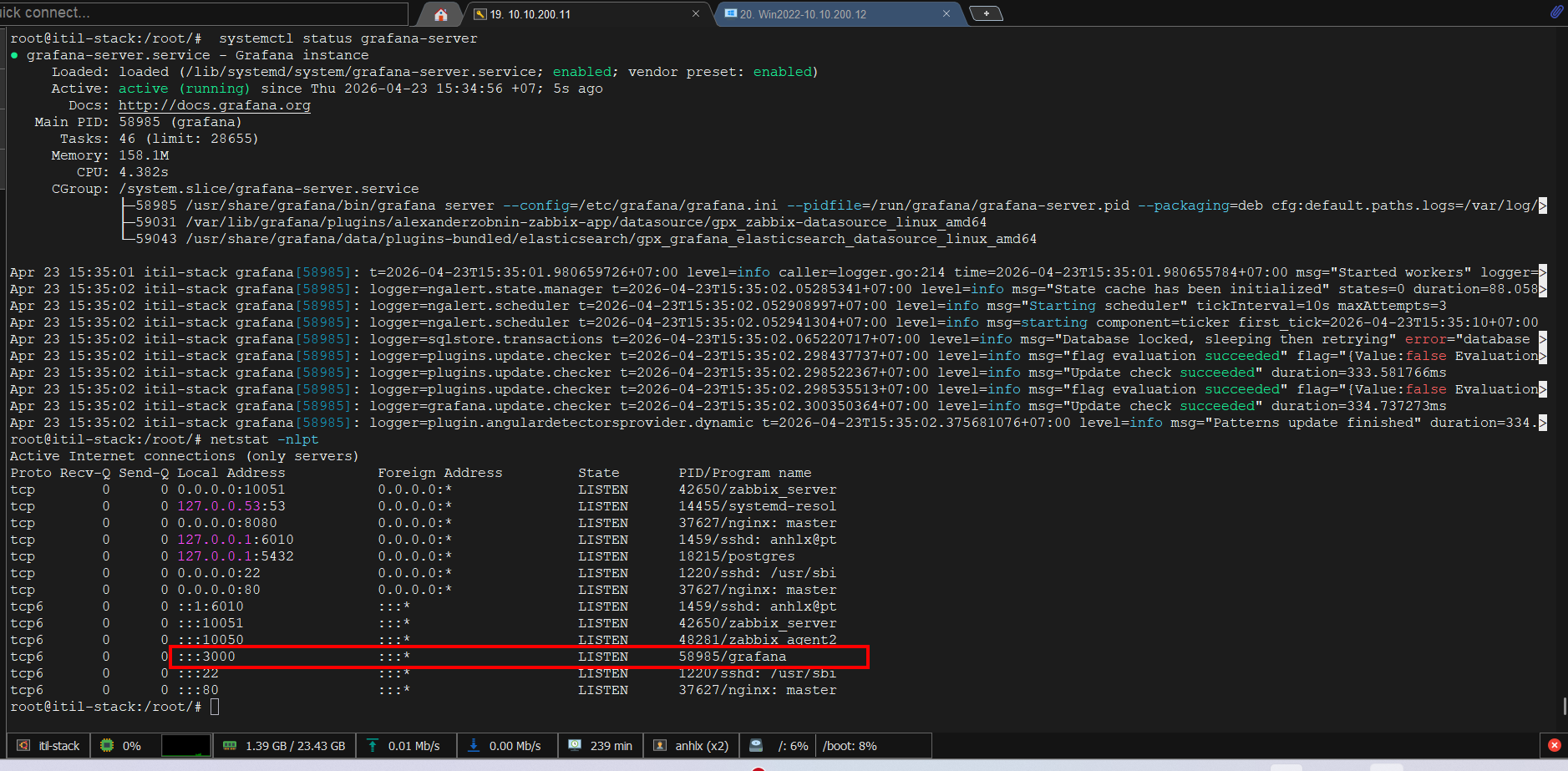
Task: Click the disk usage drive icon
Action: coord(756,746)
